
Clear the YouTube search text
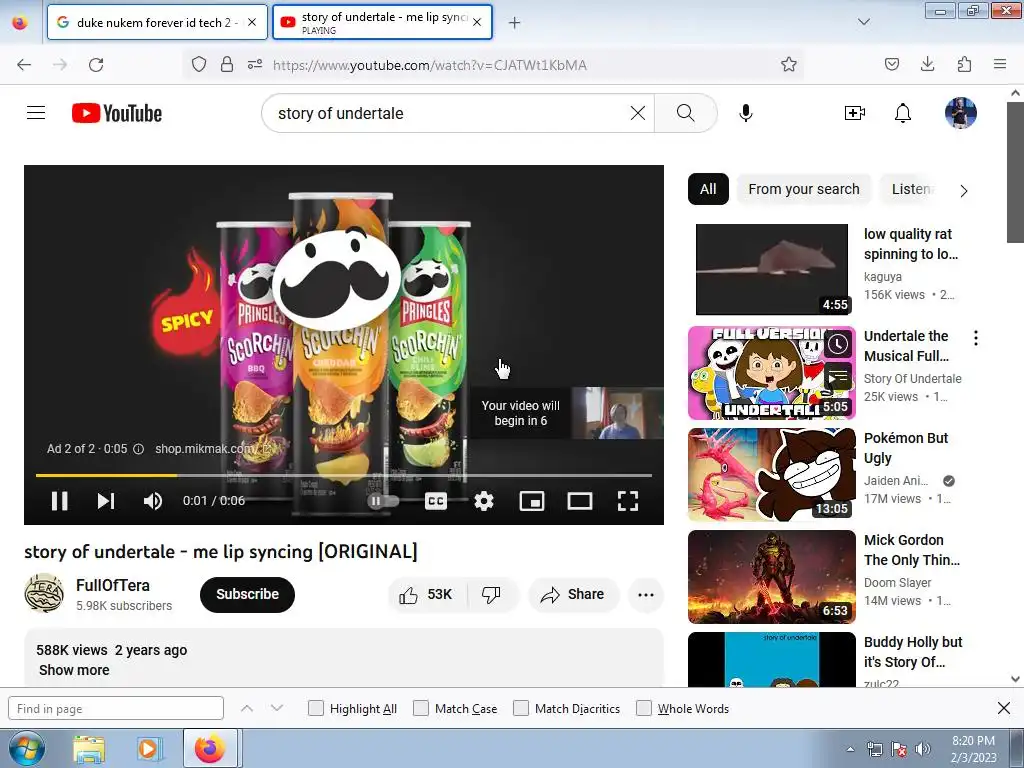click(x=638, y=113)
